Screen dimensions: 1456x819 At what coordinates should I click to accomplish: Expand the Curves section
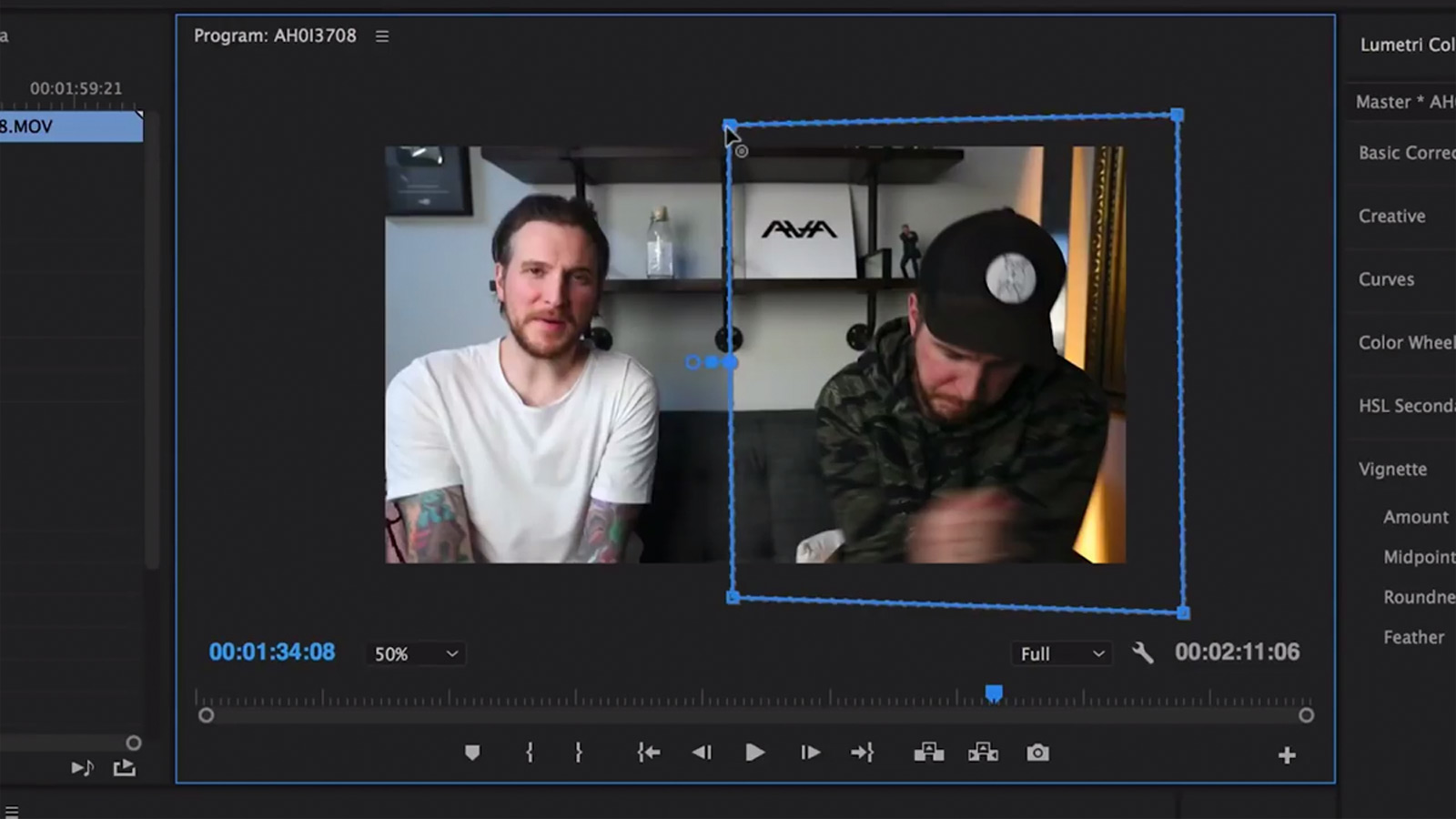[1387, 279]
